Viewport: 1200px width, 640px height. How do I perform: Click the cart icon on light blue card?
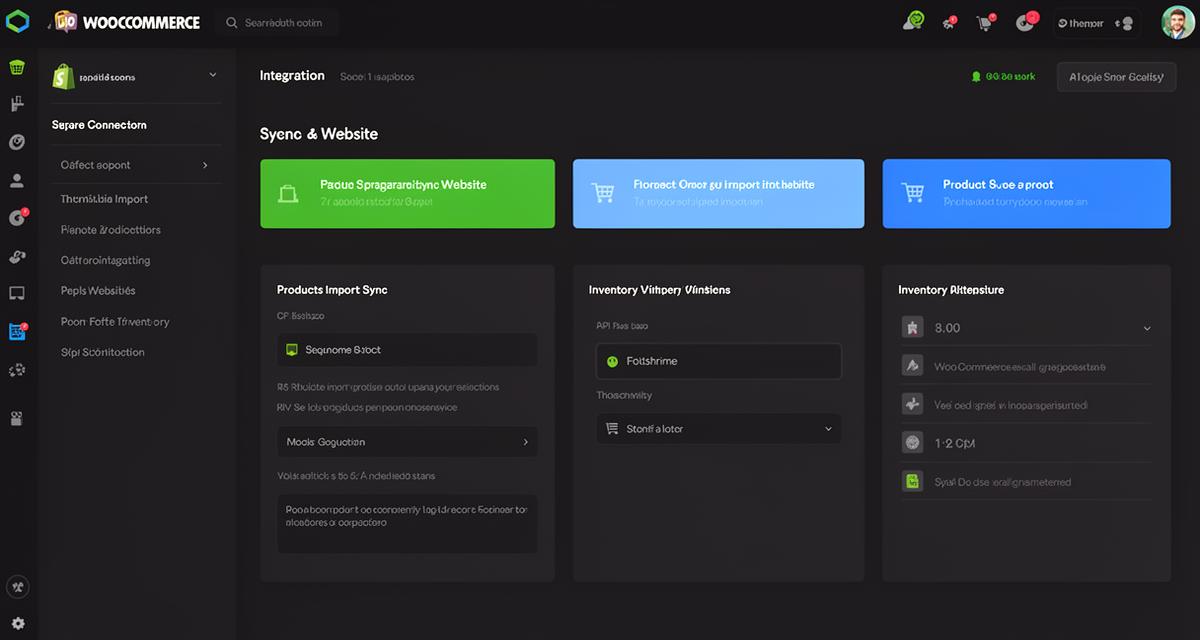602,192
